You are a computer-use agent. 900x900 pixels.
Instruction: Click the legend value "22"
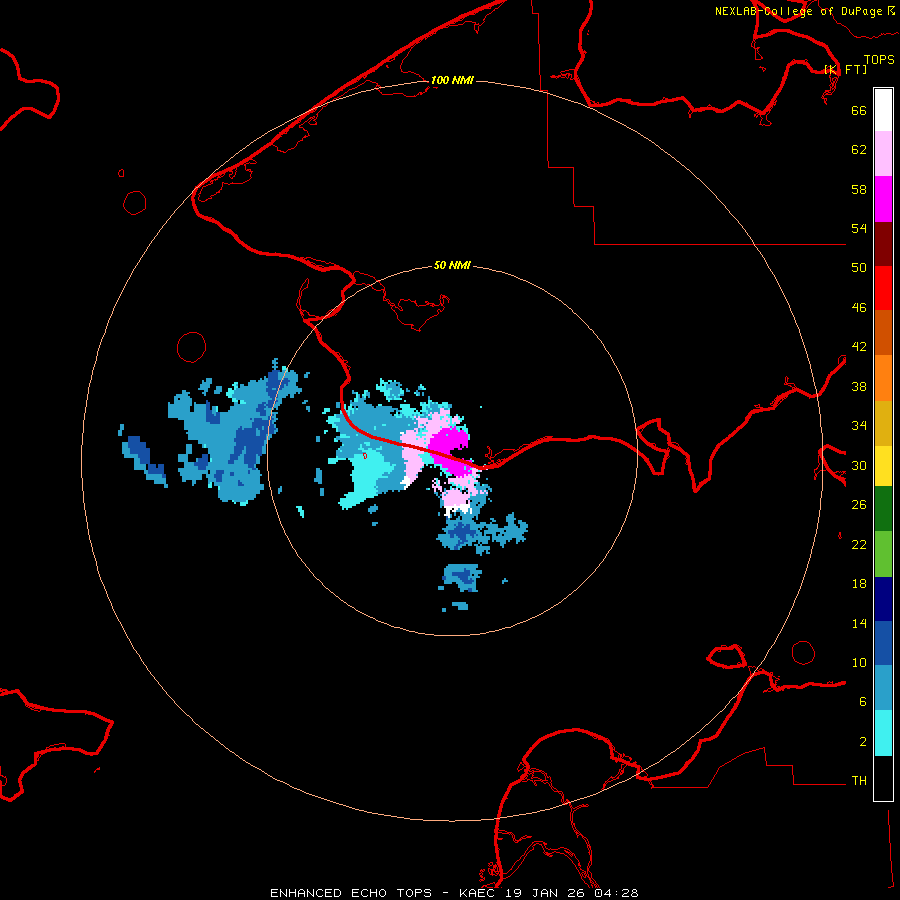(859, 545)
